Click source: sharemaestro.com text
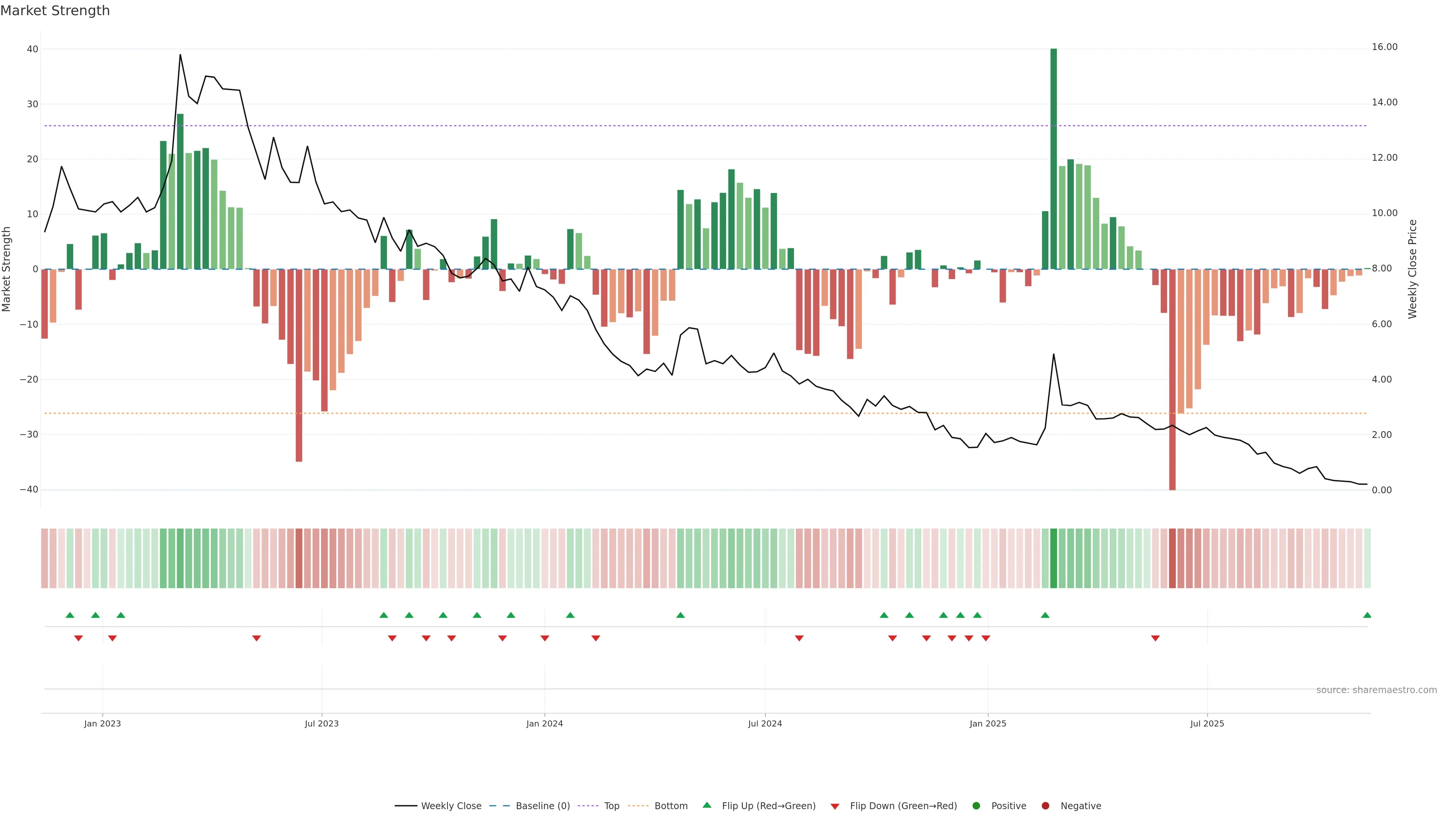1456x819 pixels. tap(1376, 690)
